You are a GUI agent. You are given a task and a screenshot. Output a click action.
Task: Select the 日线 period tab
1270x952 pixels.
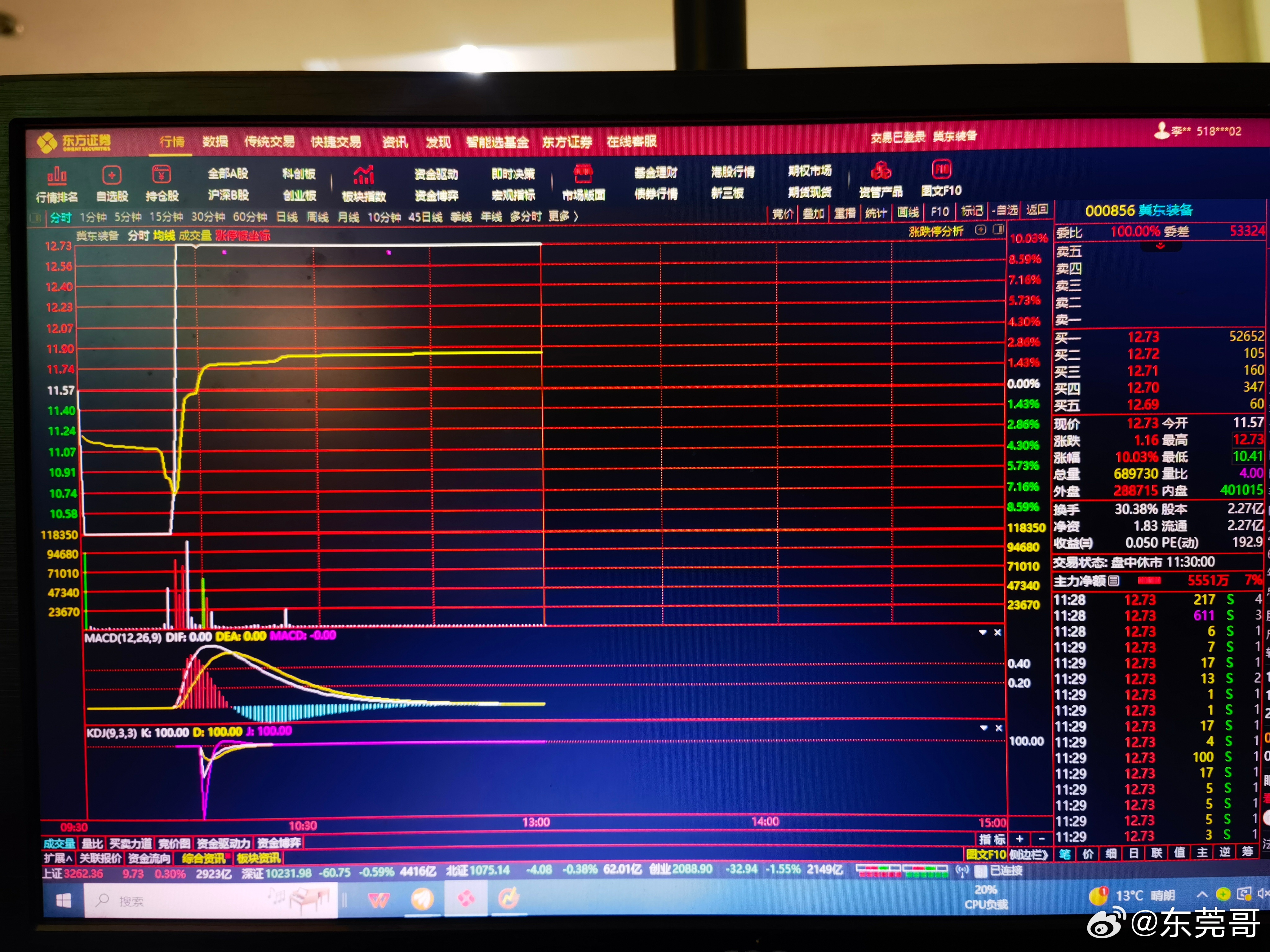pos(286,217)
